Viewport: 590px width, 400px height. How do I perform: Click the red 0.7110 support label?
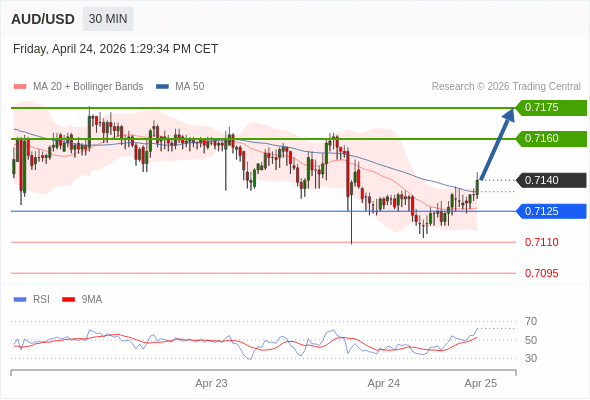click(x=541, y=242)
